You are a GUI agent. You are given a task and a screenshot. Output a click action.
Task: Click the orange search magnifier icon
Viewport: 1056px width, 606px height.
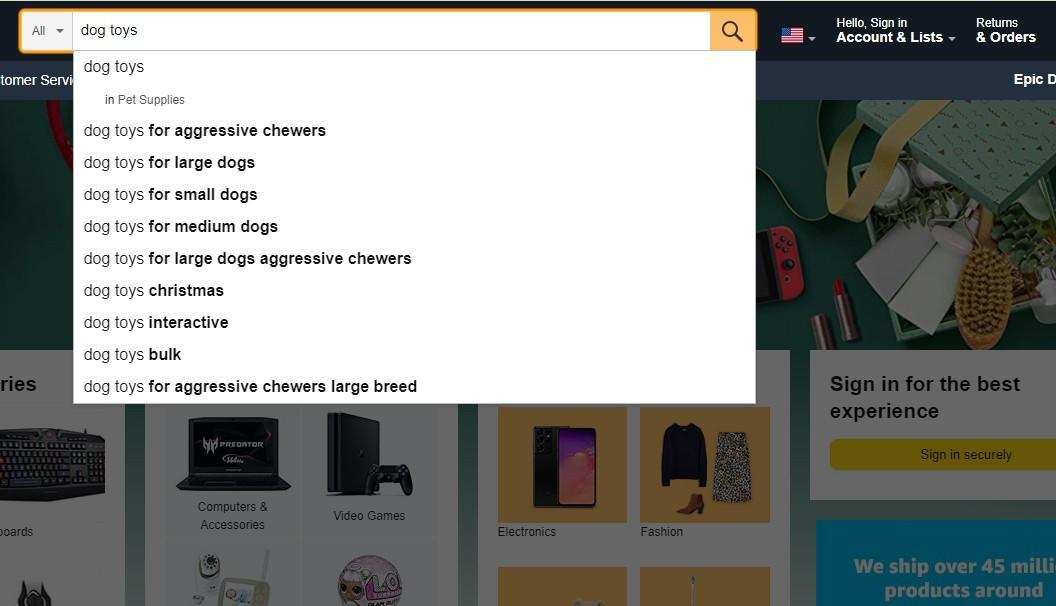pos(731,30)
